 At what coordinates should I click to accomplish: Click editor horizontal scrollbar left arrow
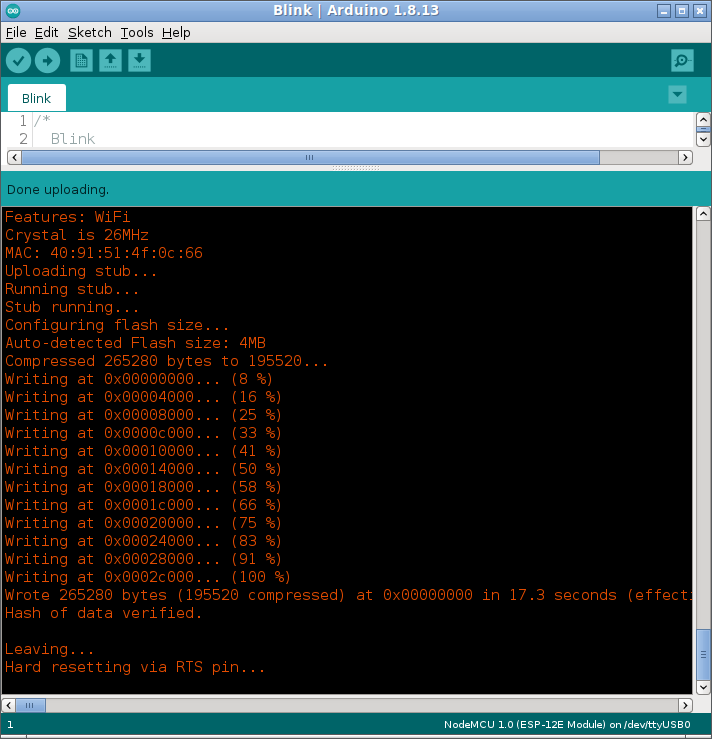(x=14, y=157)
